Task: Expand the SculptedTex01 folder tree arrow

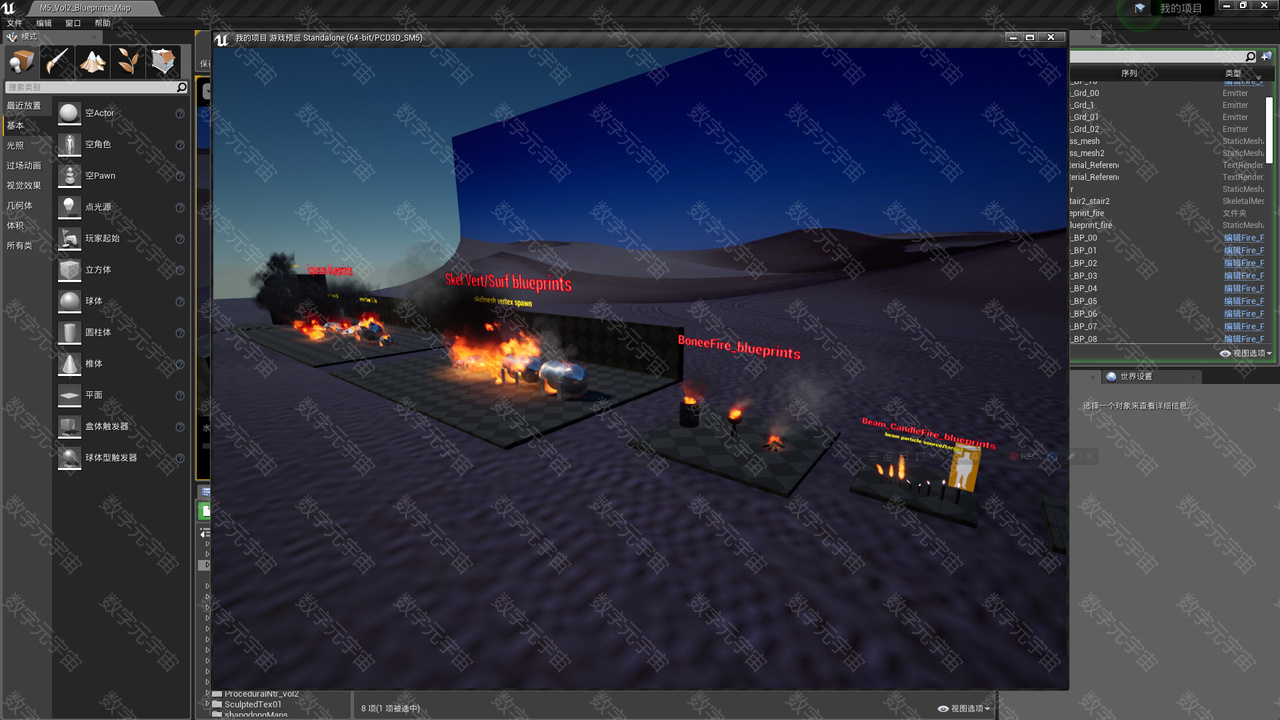Action: pos(208,704)
